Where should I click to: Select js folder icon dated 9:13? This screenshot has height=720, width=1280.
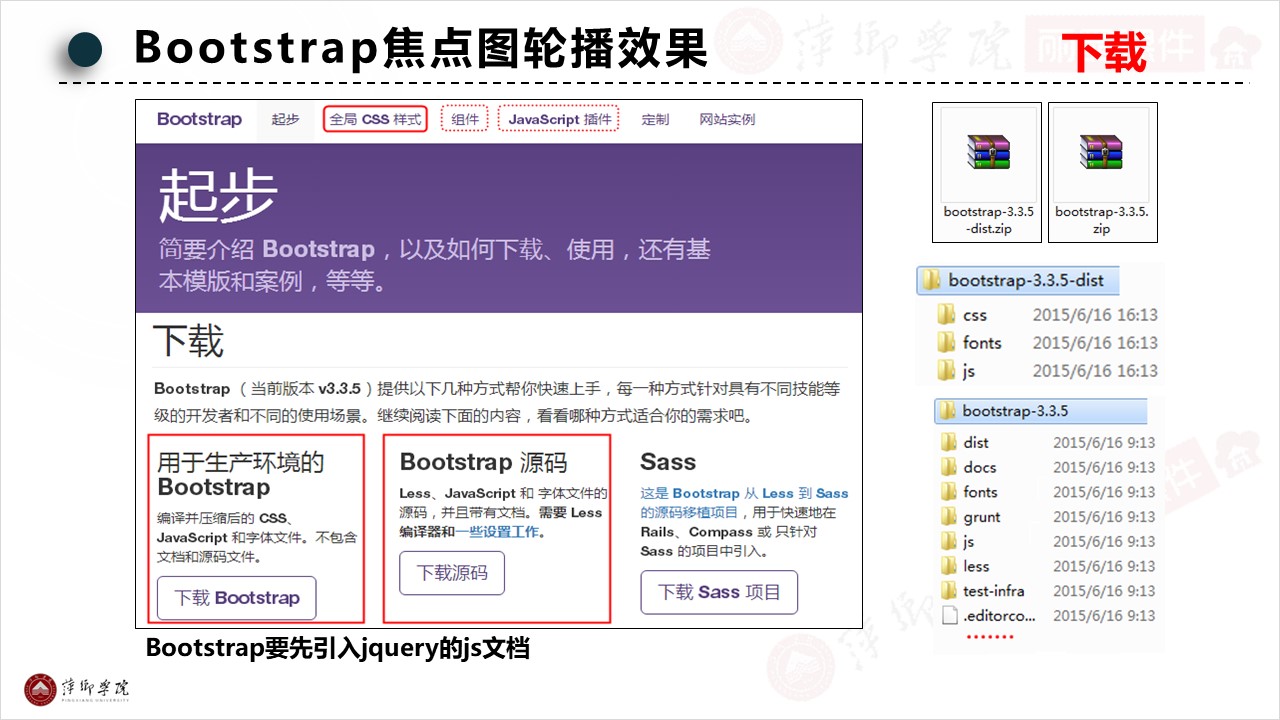(x=949, y=541)
